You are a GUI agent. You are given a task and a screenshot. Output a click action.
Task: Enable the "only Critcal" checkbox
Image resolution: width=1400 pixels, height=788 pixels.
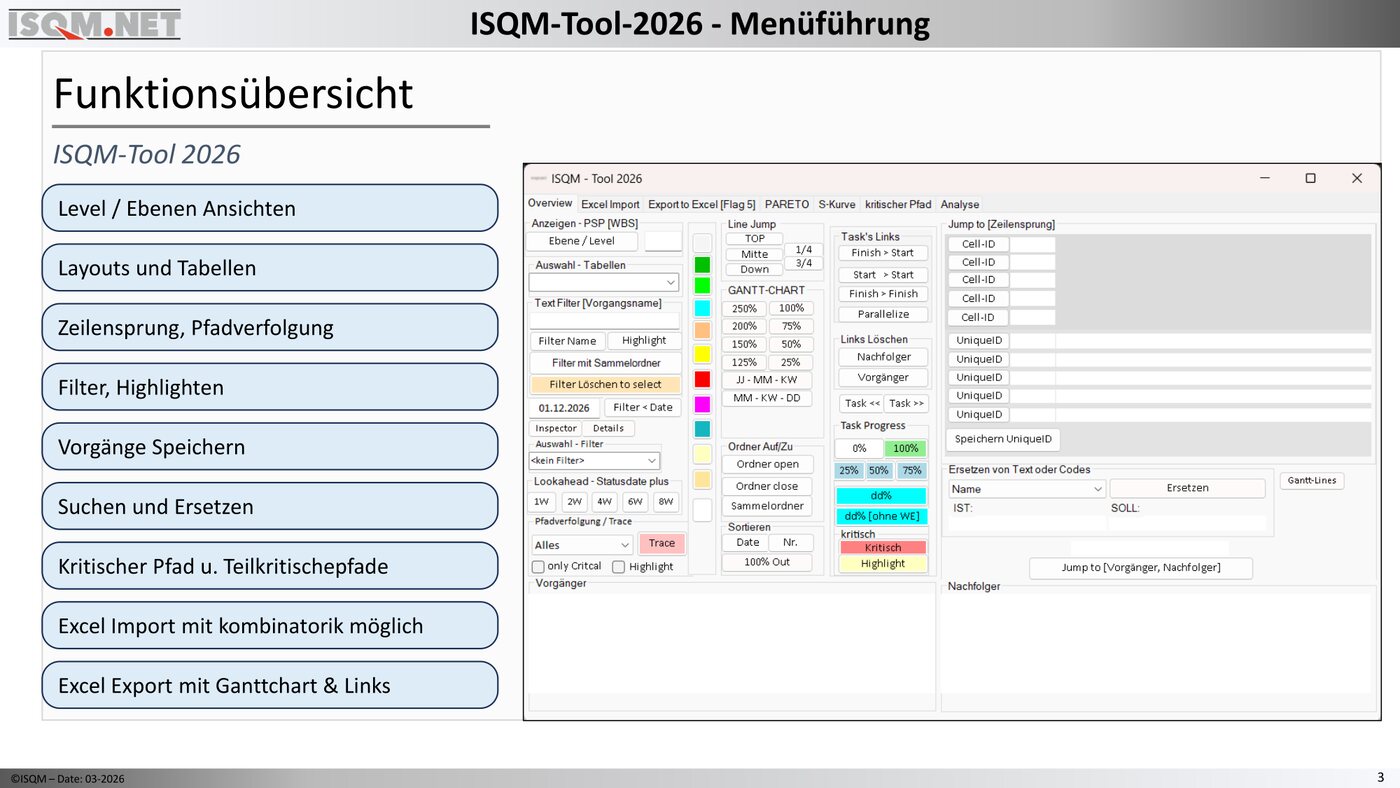pyautogui.click(x=538, y=566)
